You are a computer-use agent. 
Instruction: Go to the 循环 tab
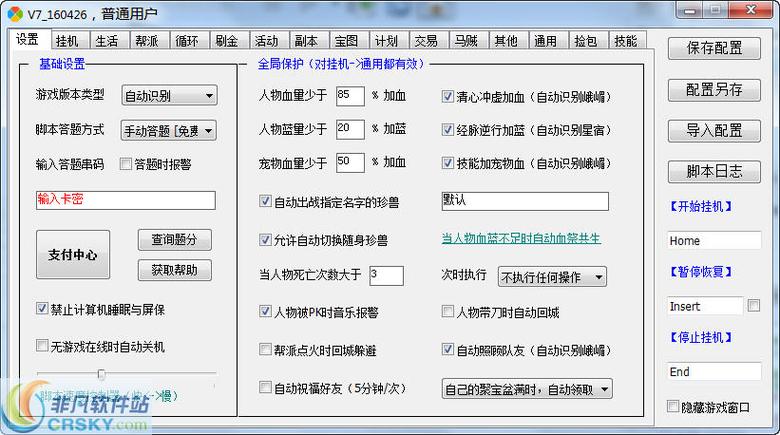(x=190, y=40)
